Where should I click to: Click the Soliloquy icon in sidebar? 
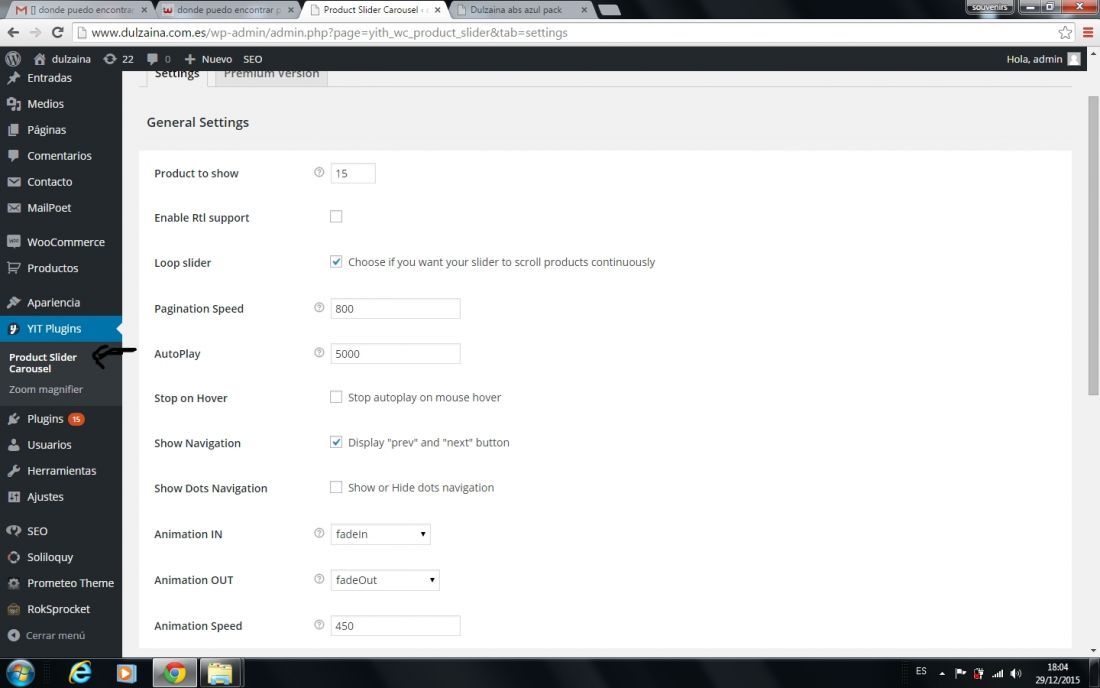(13, 557)
